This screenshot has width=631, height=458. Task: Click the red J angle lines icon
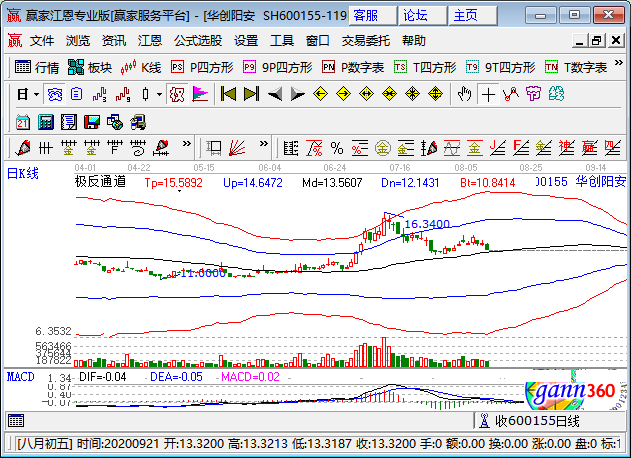coord(498,148)
